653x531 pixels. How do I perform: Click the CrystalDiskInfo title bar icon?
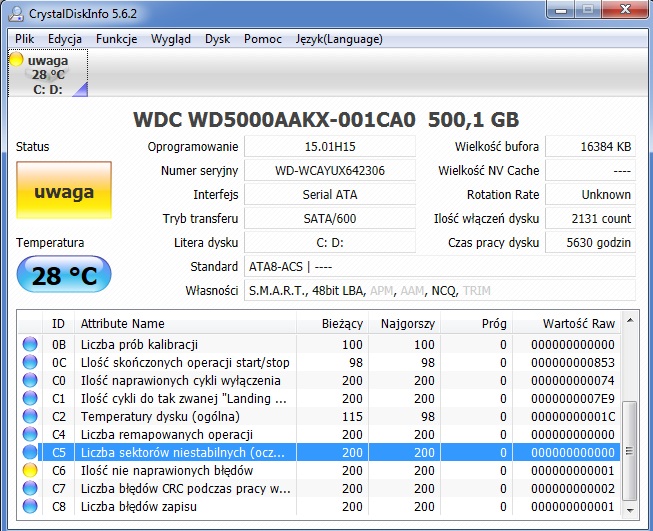point(16,14)
